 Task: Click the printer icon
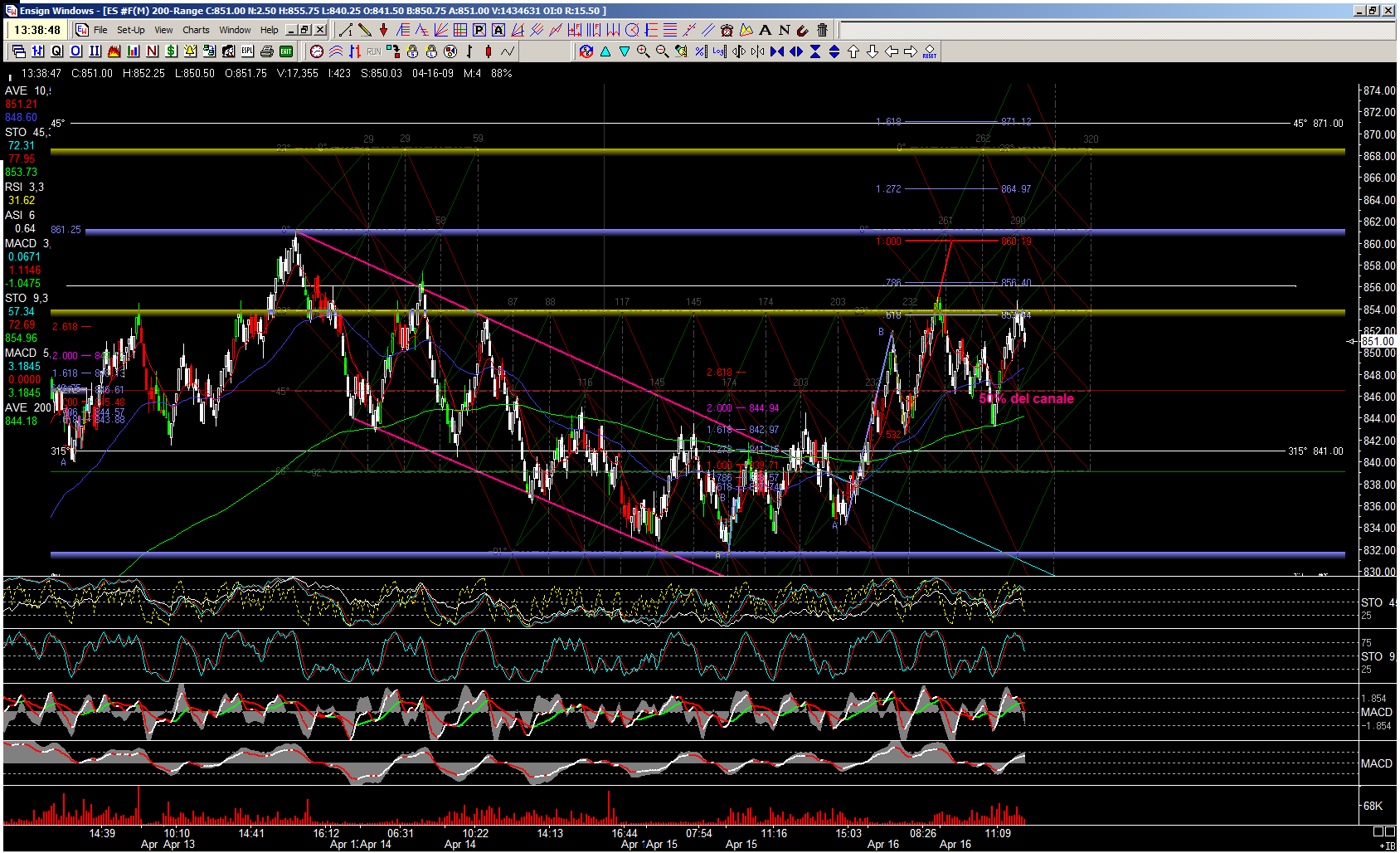(x=266, y=51)
